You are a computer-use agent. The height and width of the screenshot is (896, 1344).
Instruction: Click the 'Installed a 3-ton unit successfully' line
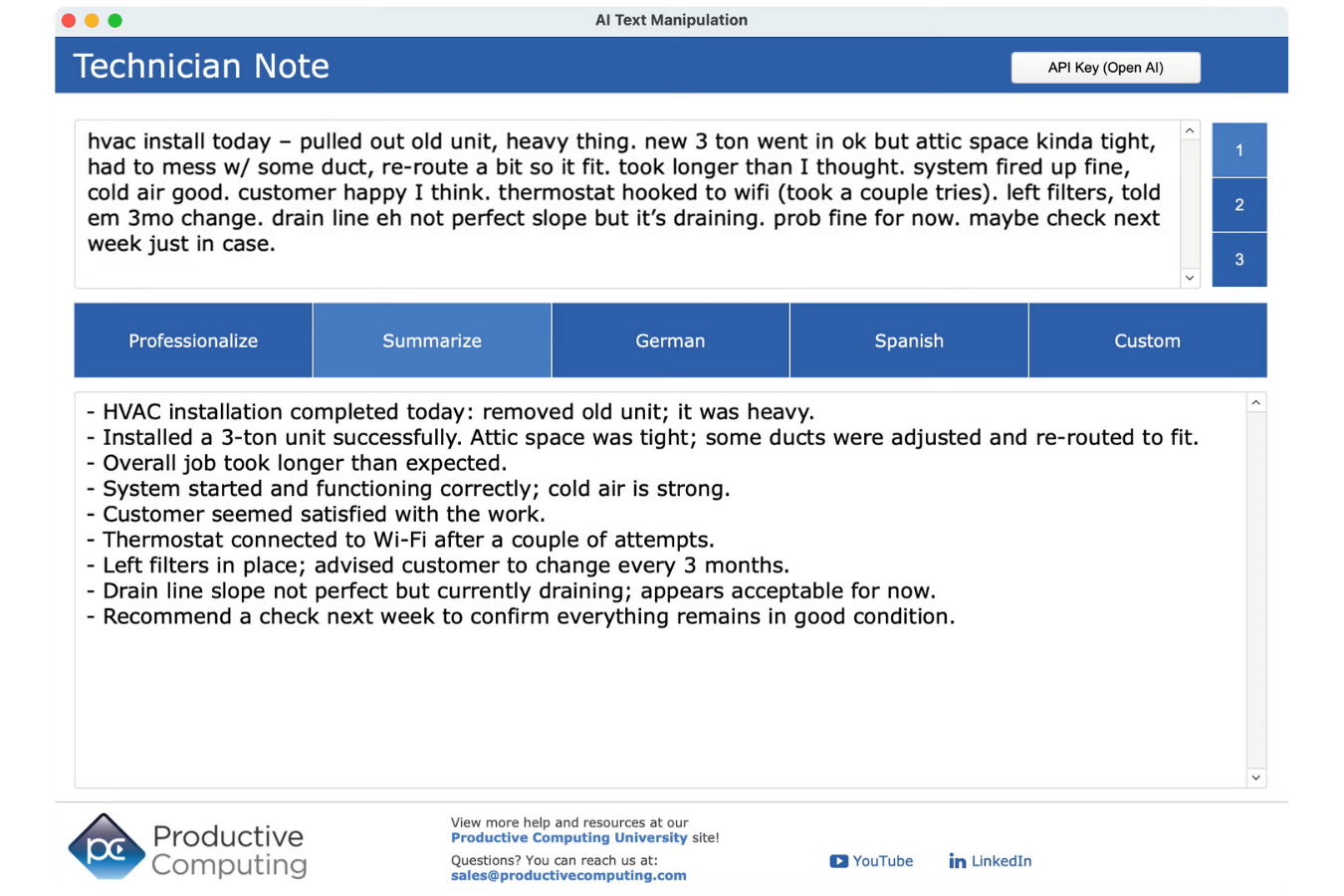pos(642,438)
